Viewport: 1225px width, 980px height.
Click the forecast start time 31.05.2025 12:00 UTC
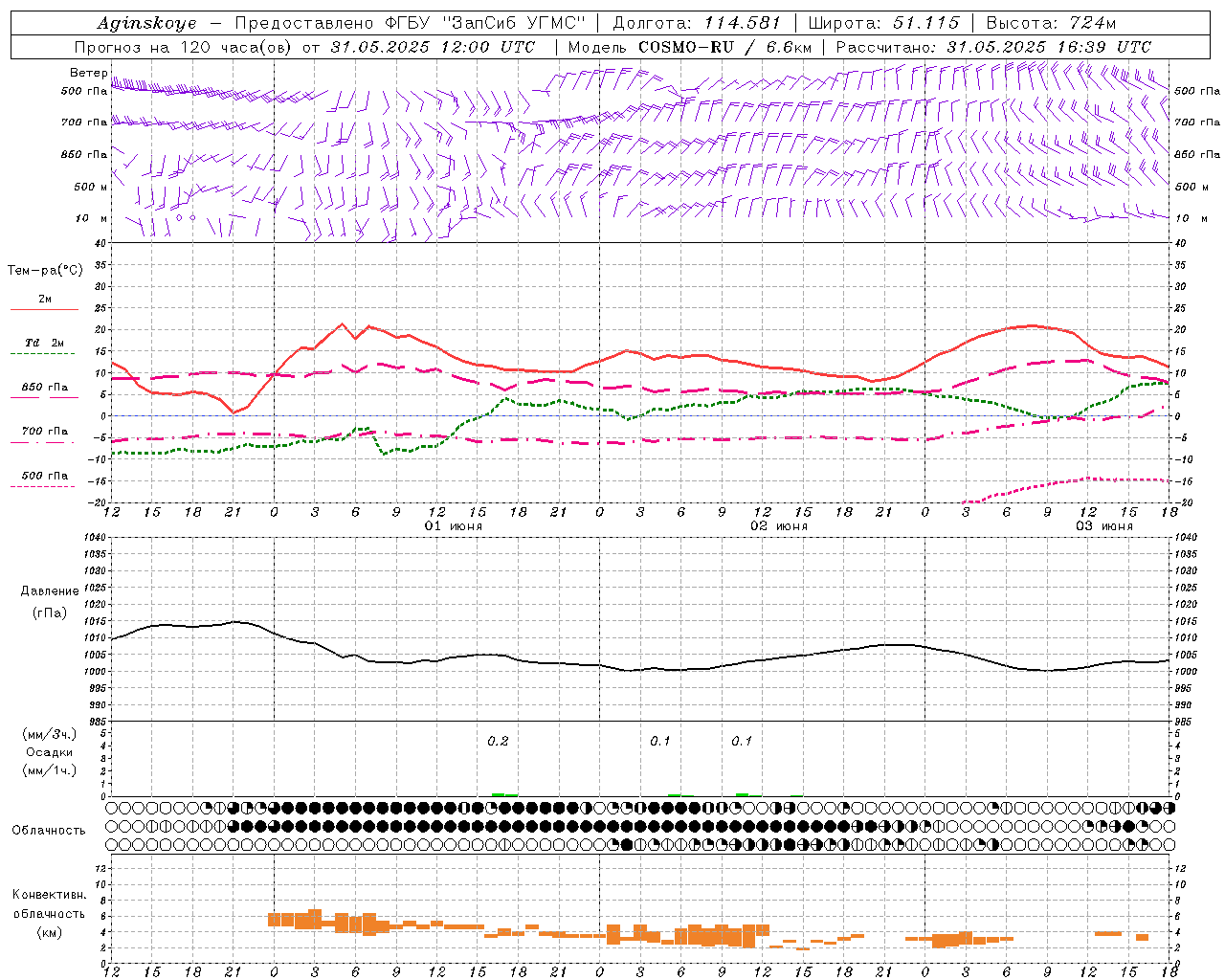coord(433,47)
